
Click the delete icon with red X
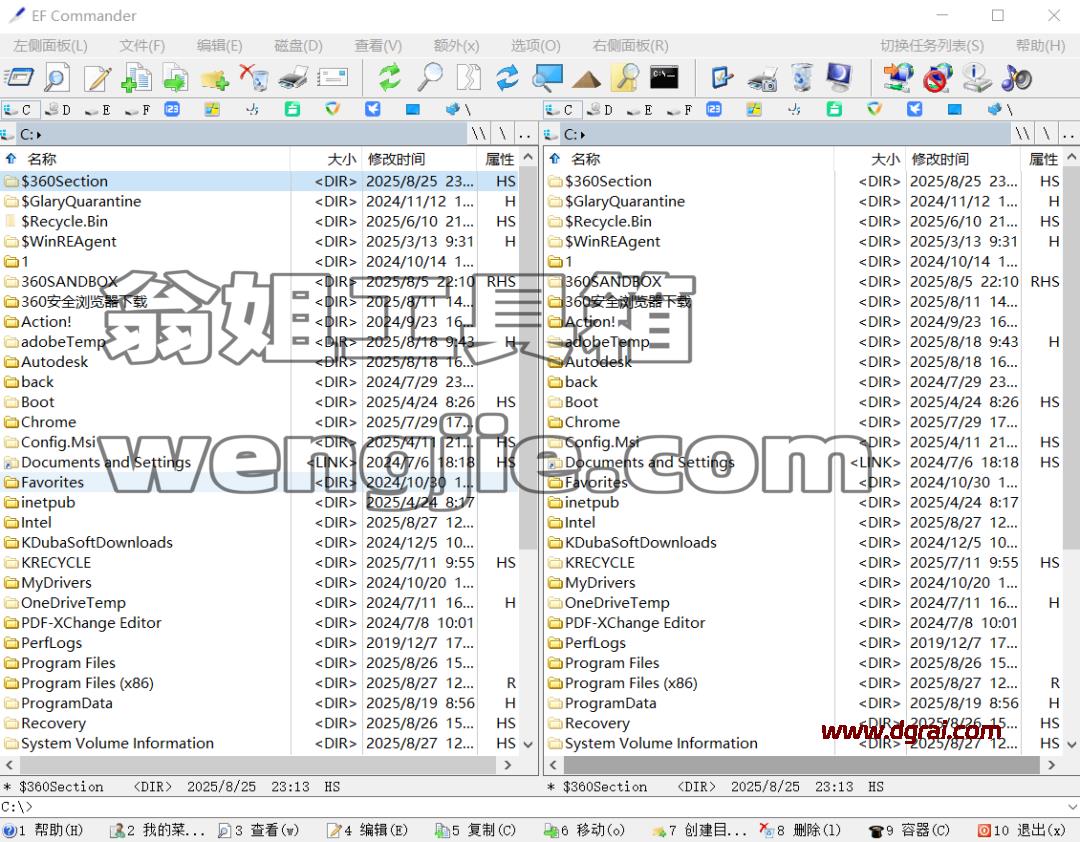click(254, 77)
